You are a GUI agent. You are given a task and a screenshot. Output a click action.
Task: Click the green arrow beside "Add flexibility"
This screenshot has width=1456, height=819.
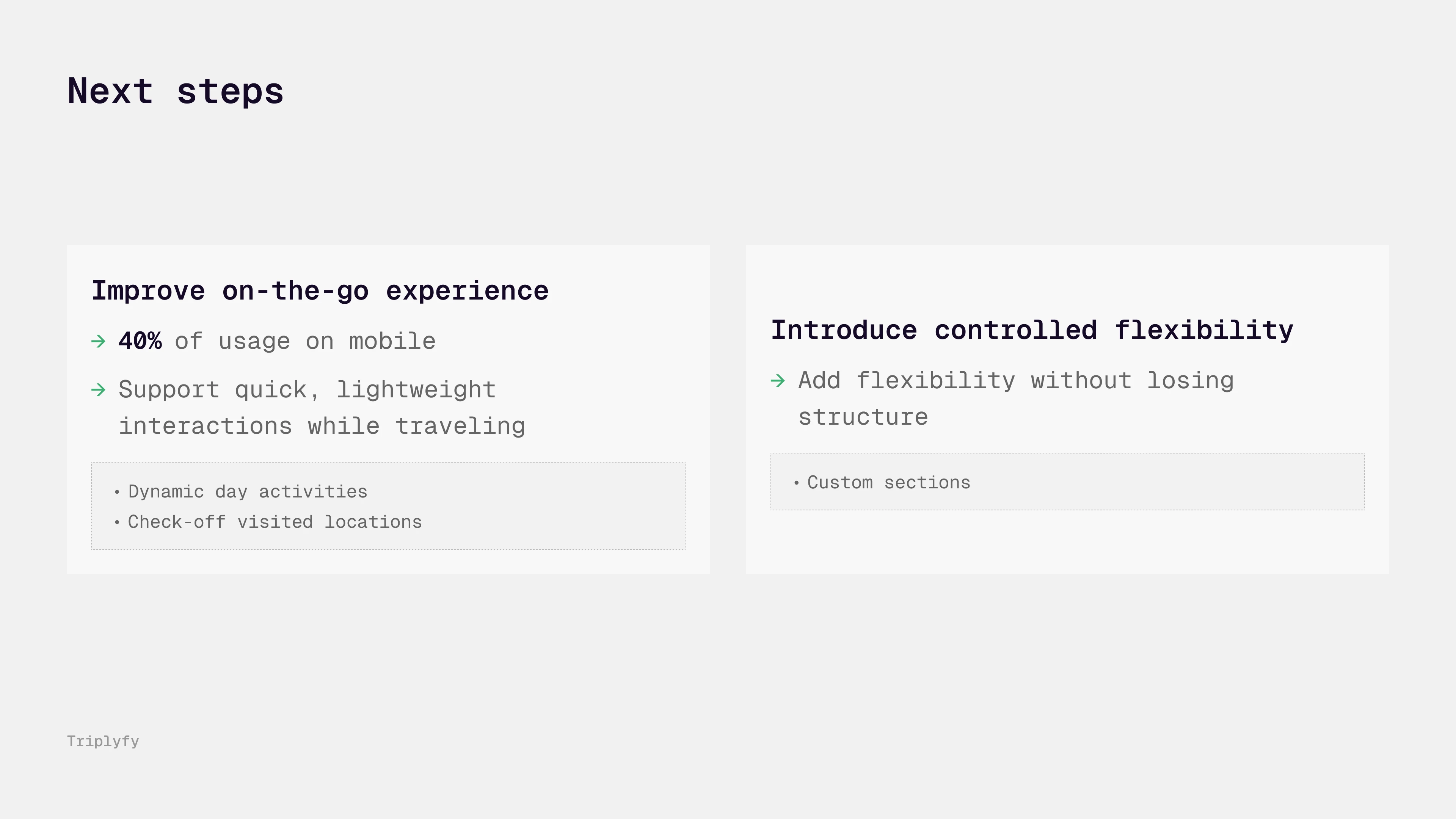(x=778, y=381)
